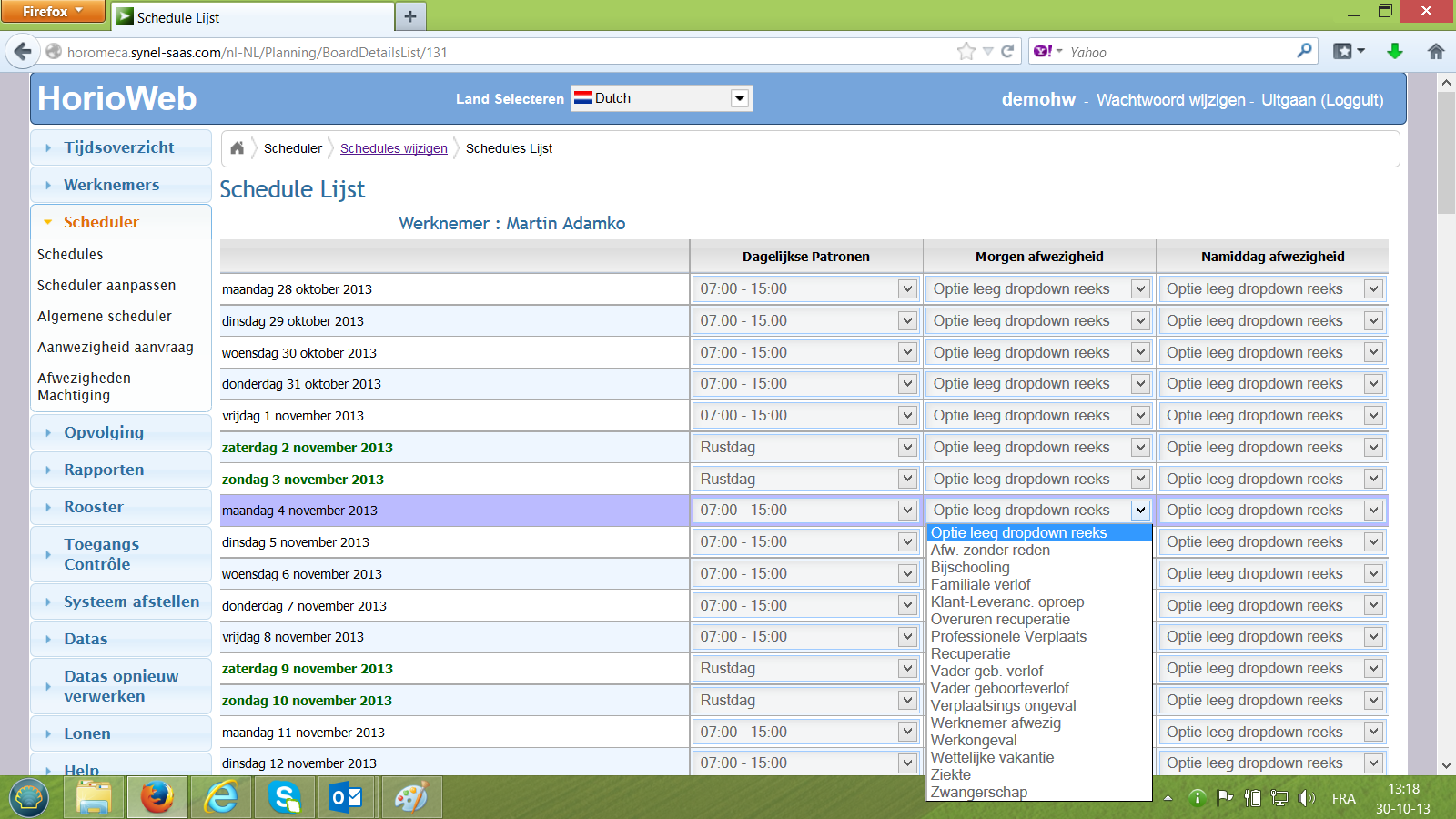Viewport: 1456px width, 819px height.
Task: Close Morgen afwezigheid dropdown for maandag 4 november
Action: (1140, 510)
